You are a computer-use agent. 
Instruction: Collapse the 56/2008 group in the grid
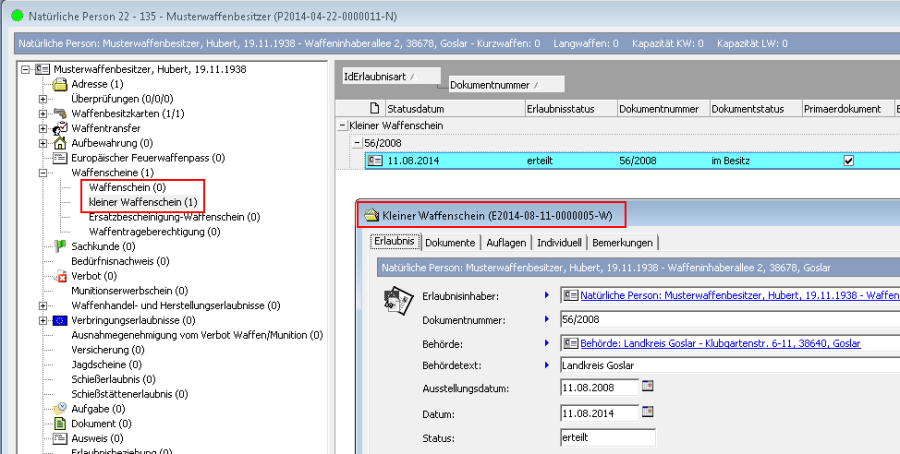pyautogui.click(x=358, y=143)
